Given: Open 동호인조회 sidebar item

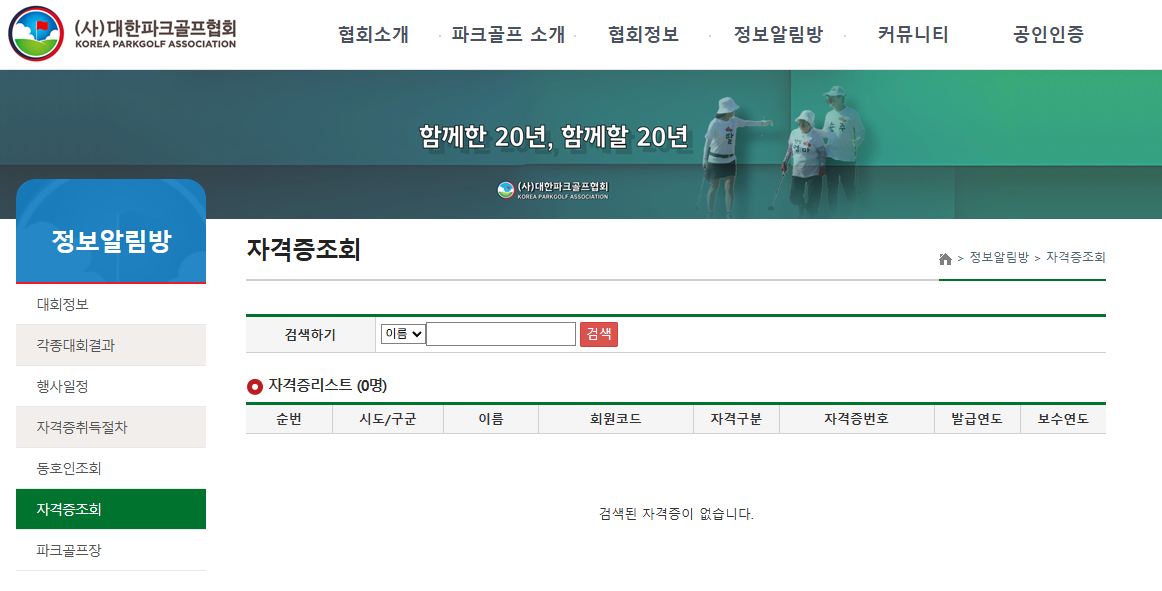Looking at the screenshot, I should click(69, 468).
